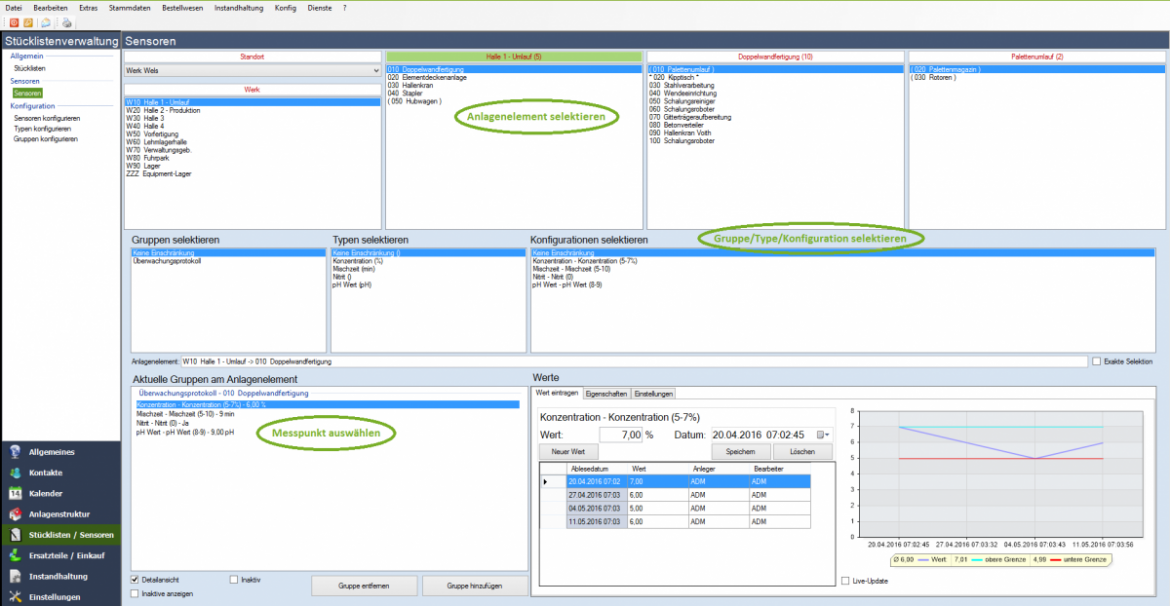Open Kalender via its calendar icon
The width and height of the screenshot is (1170, 606).
coord(15,494)
